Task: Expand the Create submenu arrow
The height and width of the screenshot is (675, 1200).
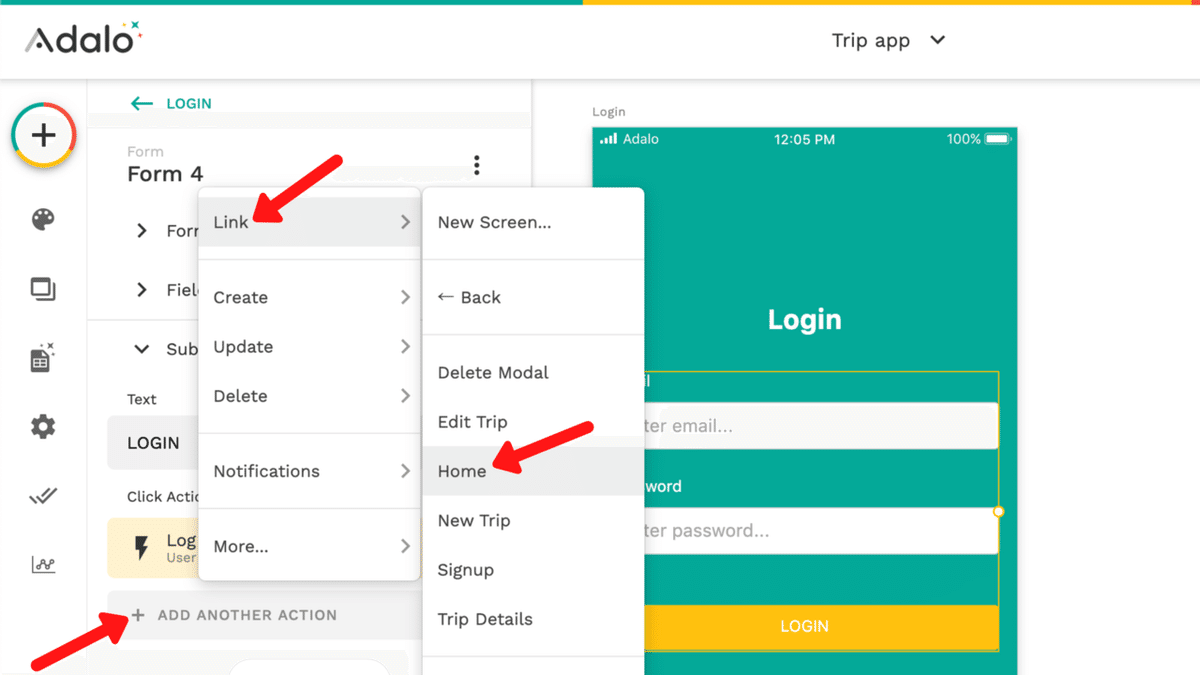Action: (405, 297)
